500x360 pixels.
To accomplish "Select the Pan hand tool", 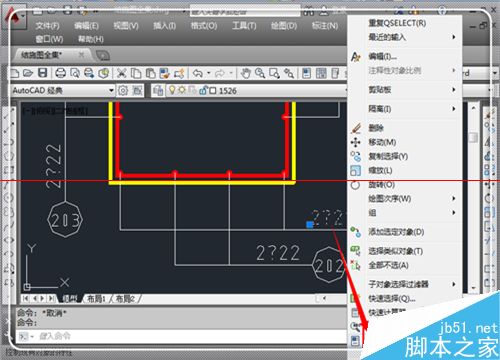I will pyautogui.click(x=246, y=73).
